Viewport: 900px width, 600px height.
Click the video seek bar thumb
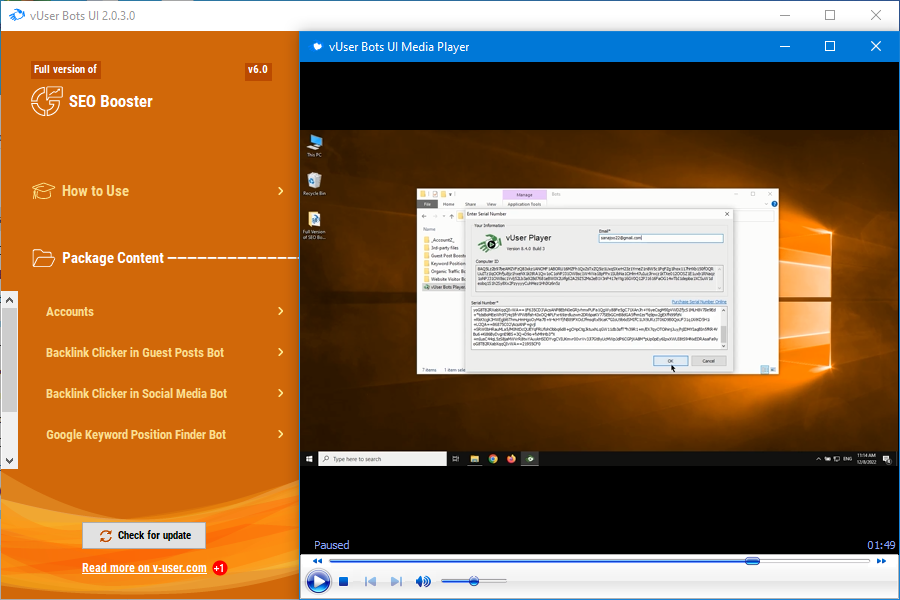tap(752, 561)
